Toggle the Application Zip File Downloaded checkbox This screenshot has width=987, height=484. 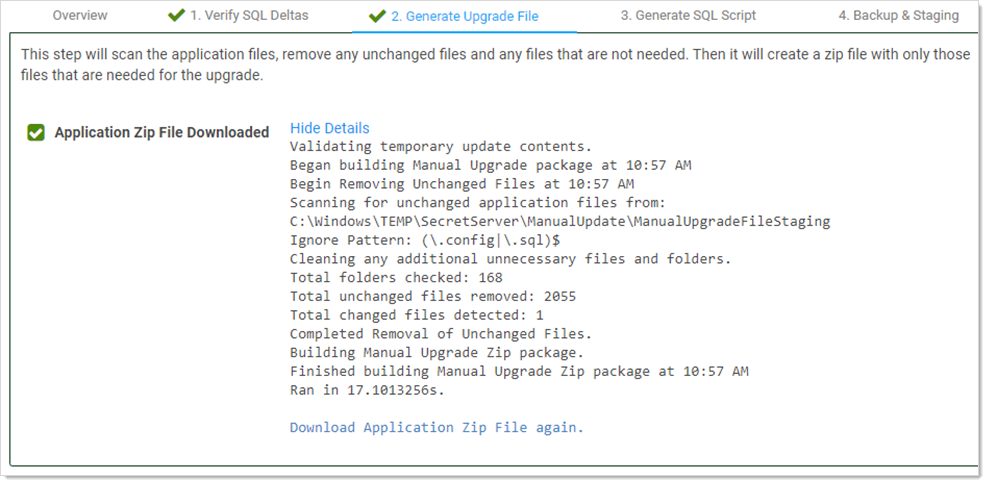coord(36,133)
